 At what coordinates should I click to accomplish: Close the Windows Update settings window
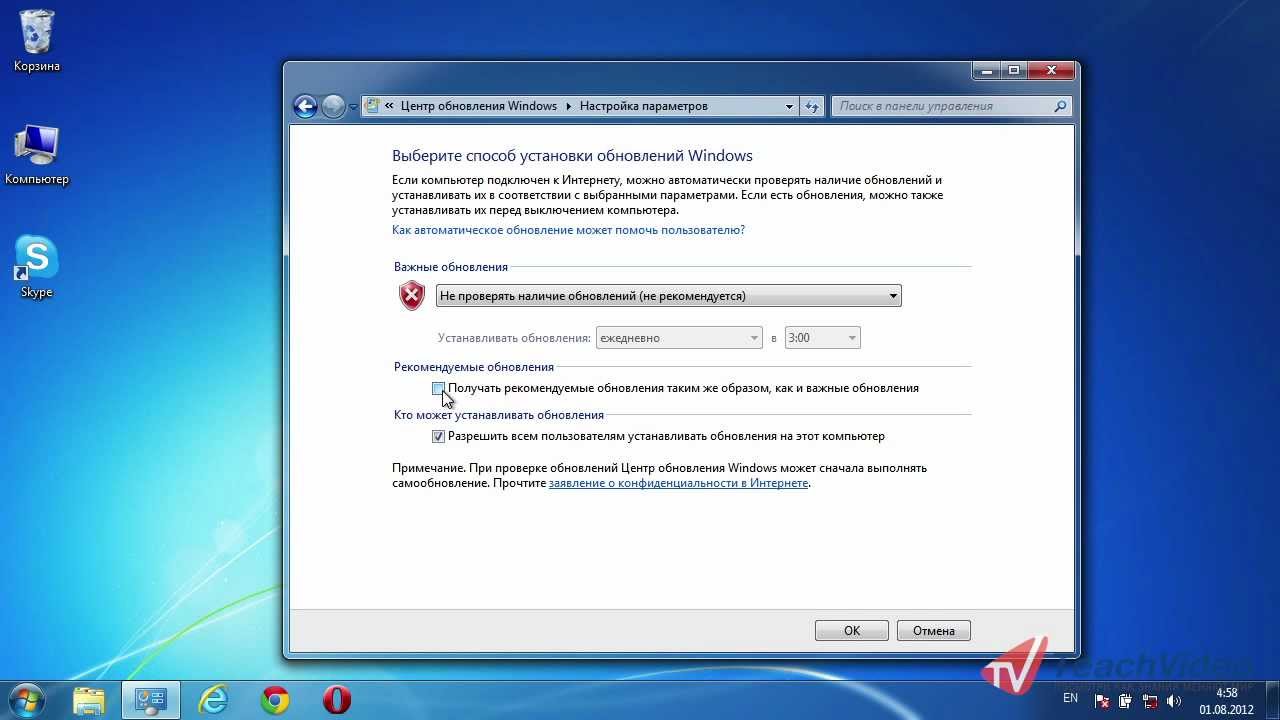[1052, 71]
